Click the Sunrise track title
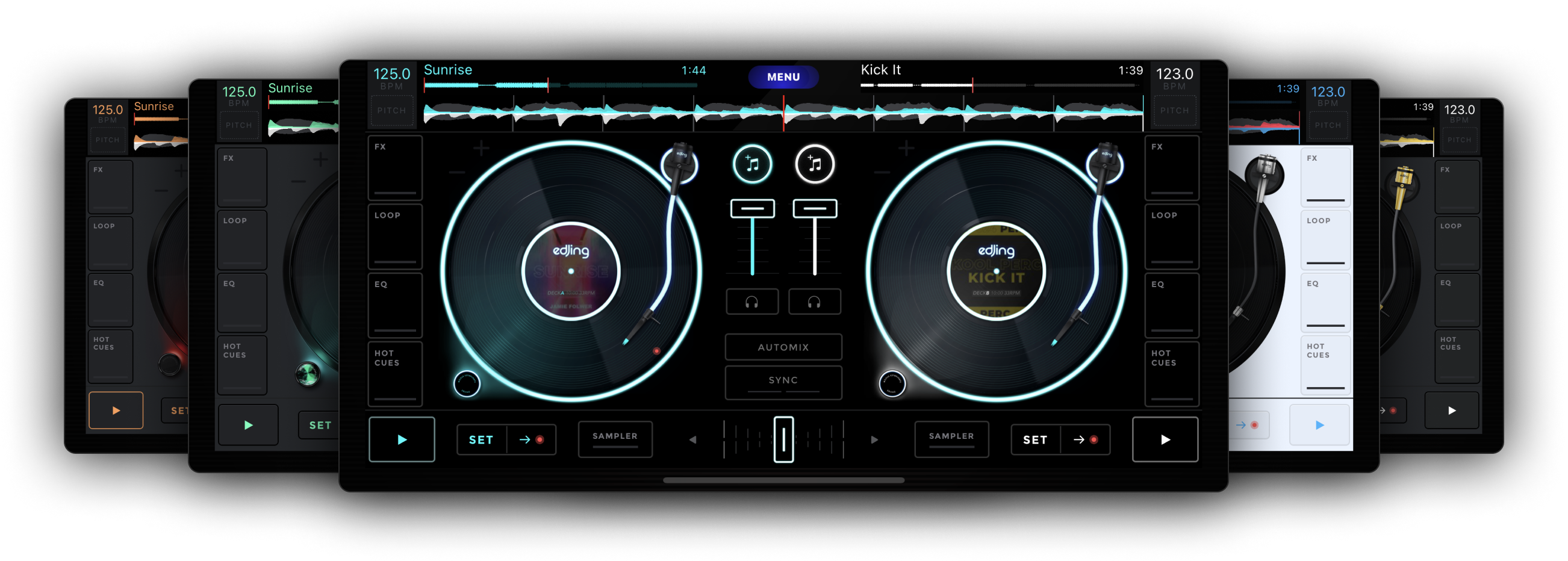1568x561 pixels. [447, 69]
